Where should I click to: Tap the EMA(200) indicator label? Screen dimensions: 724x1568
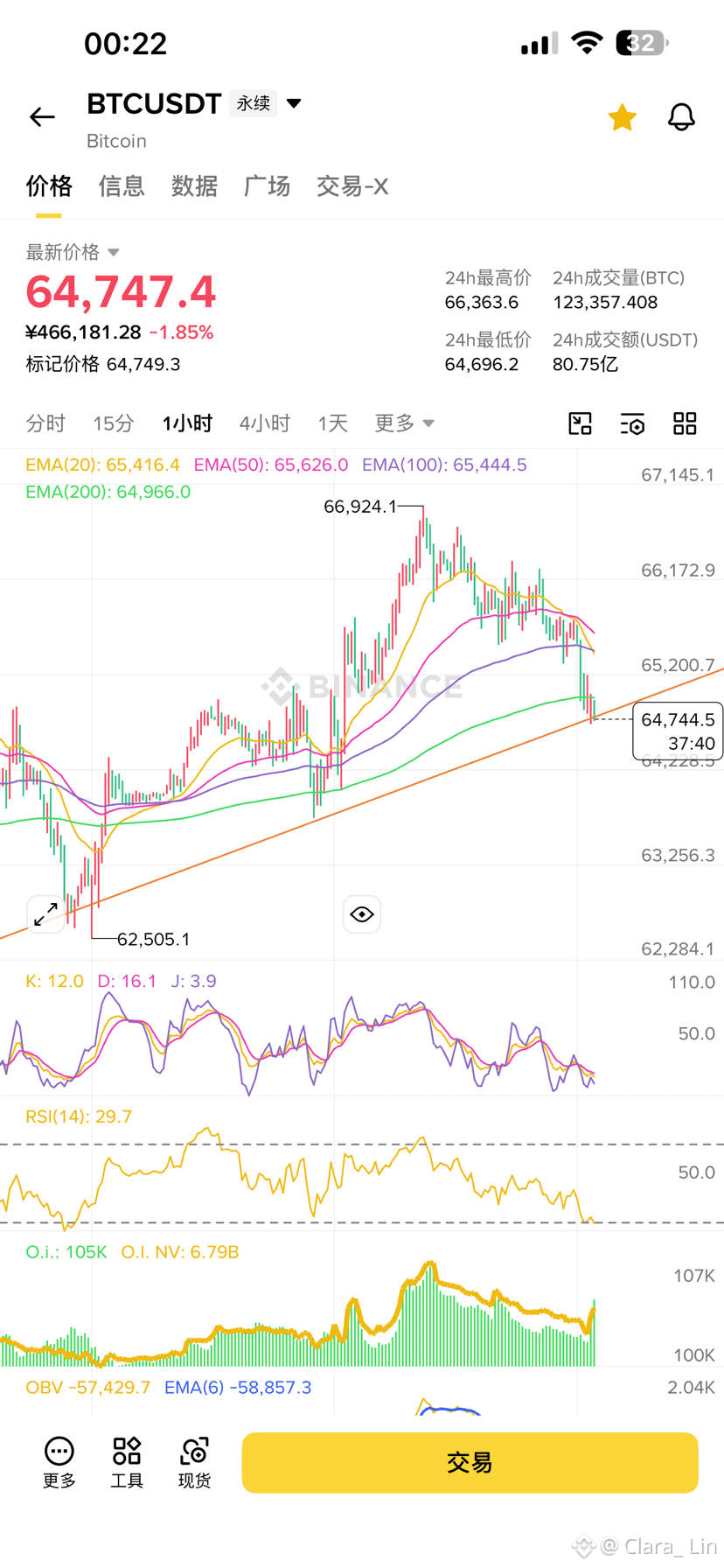(x=108, y=492)
